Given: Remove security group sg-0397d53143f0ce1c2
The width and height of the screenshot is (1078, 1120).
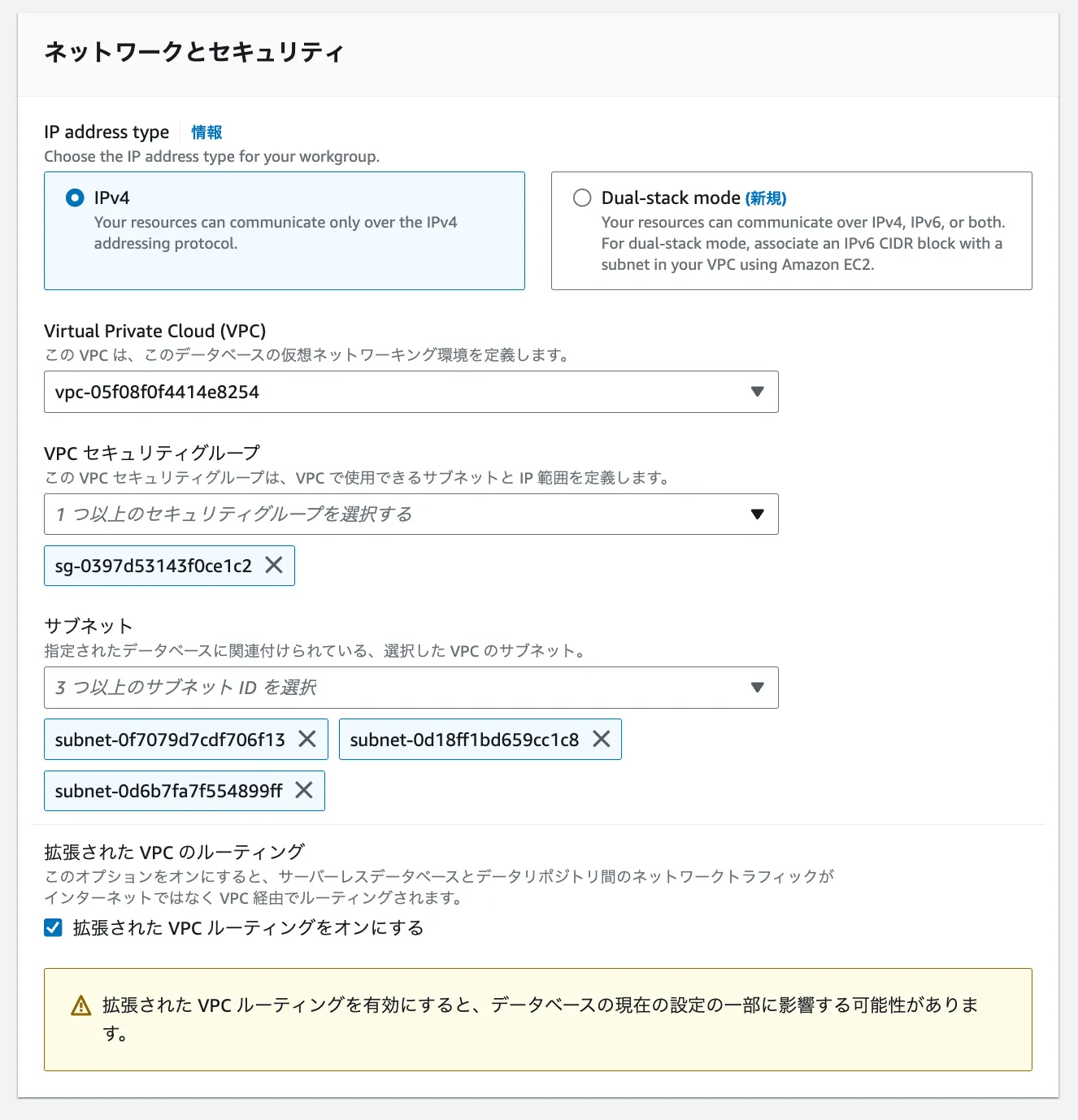Looking at the screenshot, I should 274,565.
